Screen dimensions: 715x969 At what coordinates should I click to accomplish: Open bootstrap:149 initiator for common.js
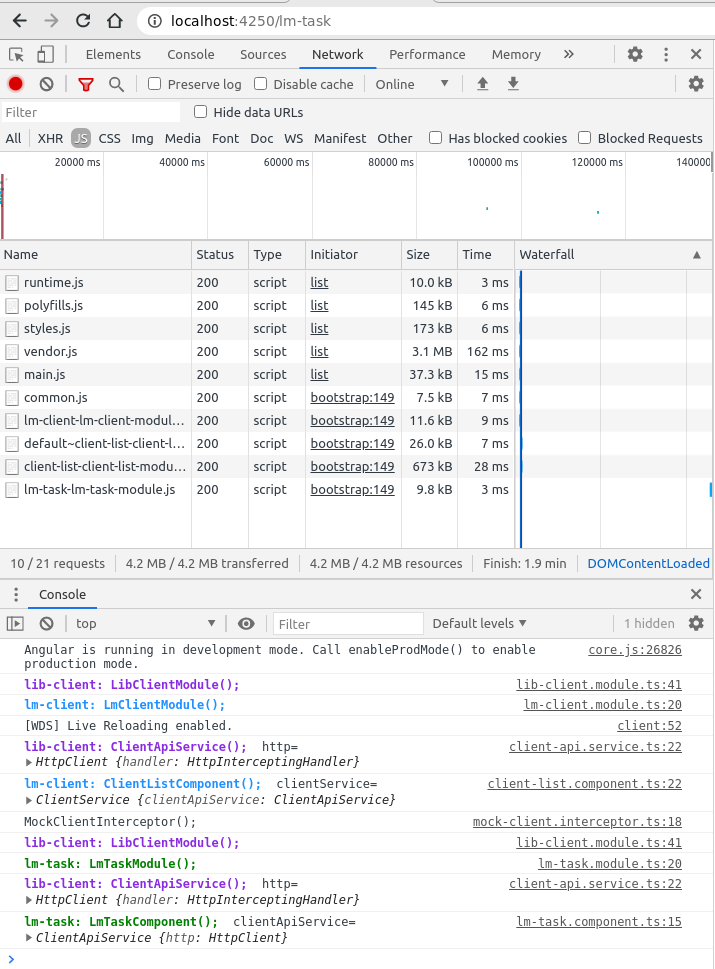(x=352, y=397)
